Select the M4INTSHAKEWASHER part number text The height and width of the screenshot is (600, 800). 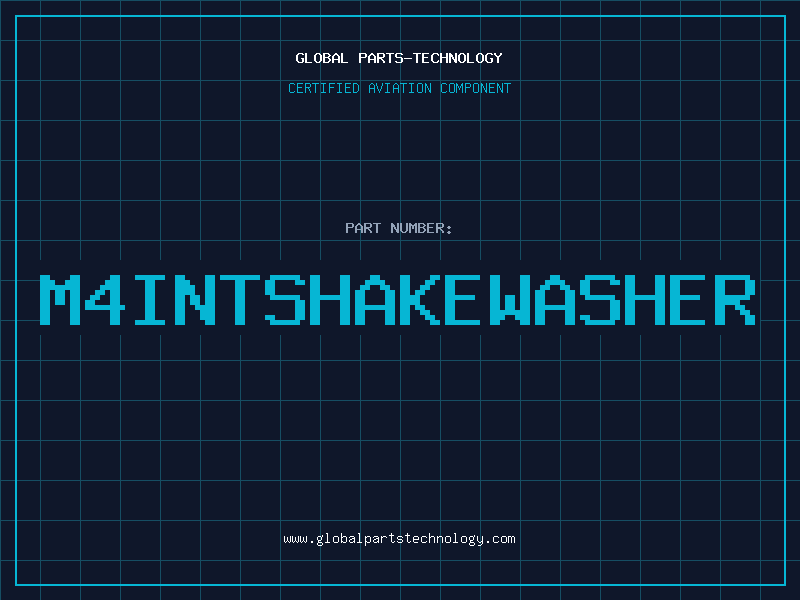click(397, 300)
